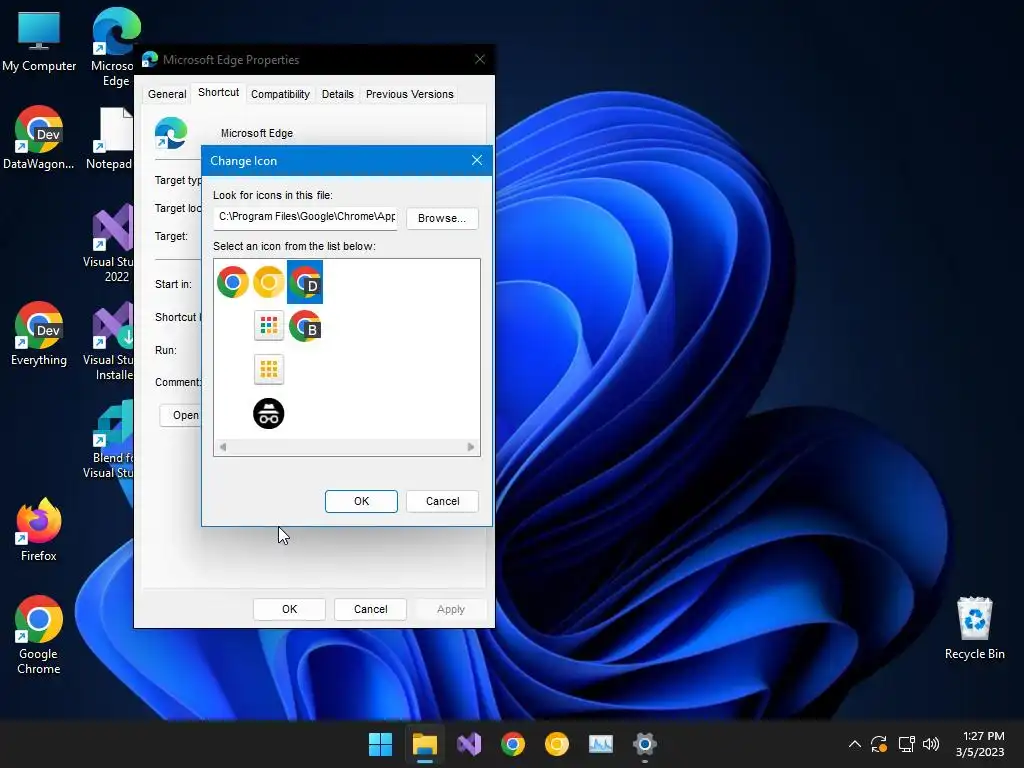1024x768 pixels.
Task: Confirm with OK in Change Icon dialog
Action: point(361,501)
